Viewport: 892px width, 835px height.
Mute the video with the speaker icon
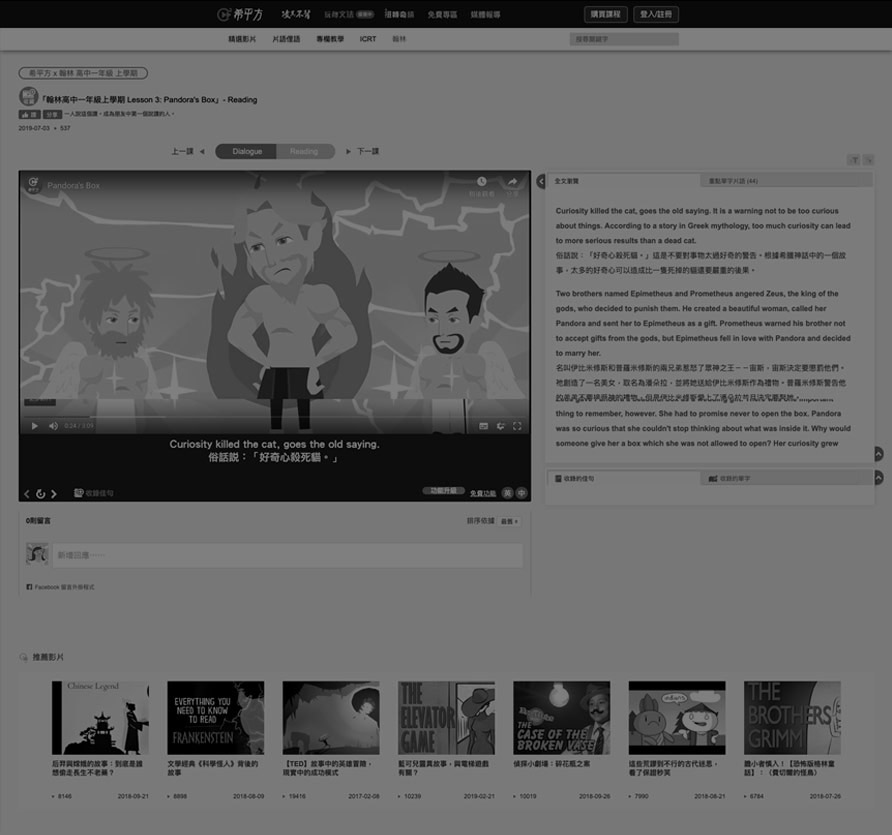coord(53,426)
